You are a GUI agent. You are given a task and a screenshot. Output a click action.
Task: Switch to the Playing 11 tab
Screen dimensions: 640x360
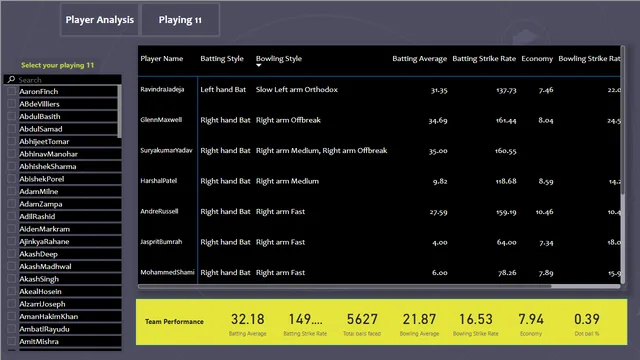[x=180, y=20]
